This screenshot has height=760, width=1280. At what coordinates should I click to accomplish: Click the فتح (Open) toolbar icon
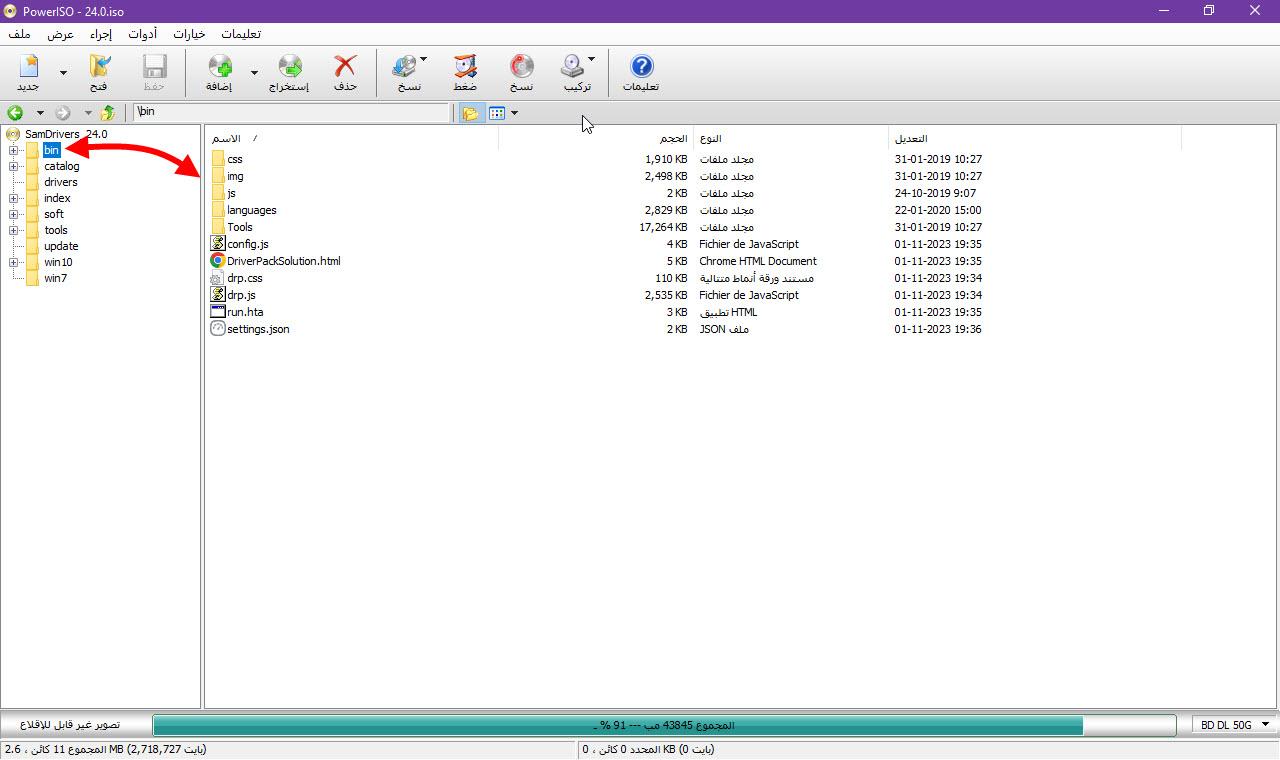coord(99,67)
